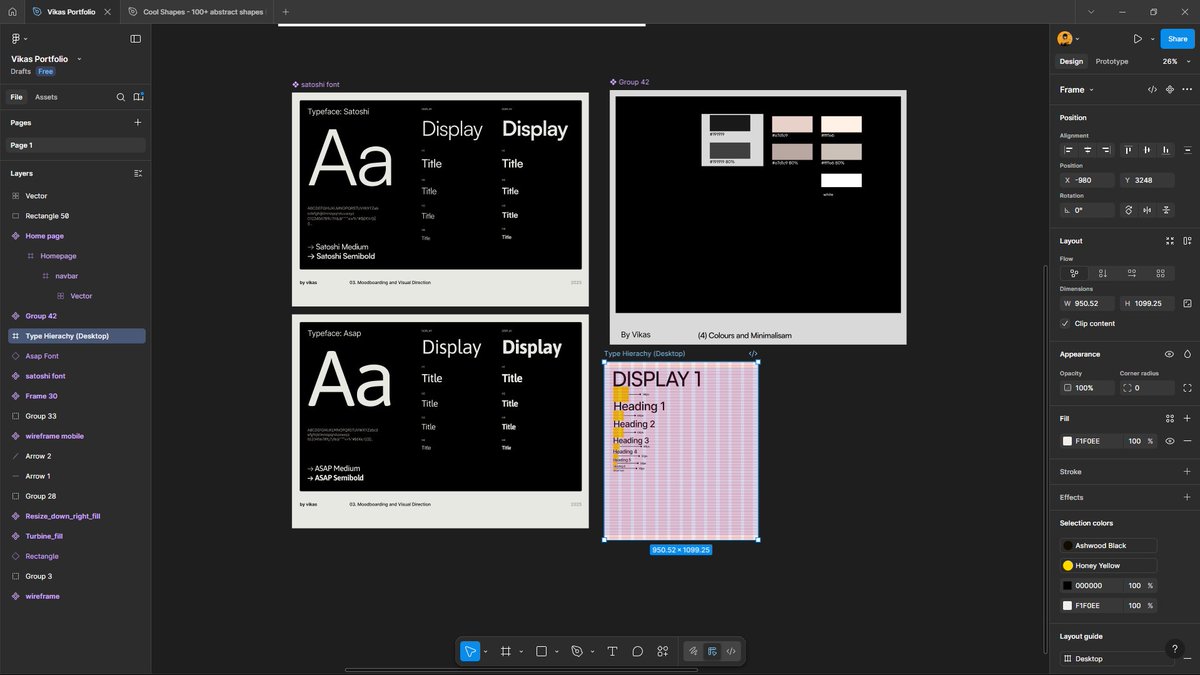This screenshot has height=675, width=1200.
Task: Switch to the Prototype tab
Action: click(1111, 61)
